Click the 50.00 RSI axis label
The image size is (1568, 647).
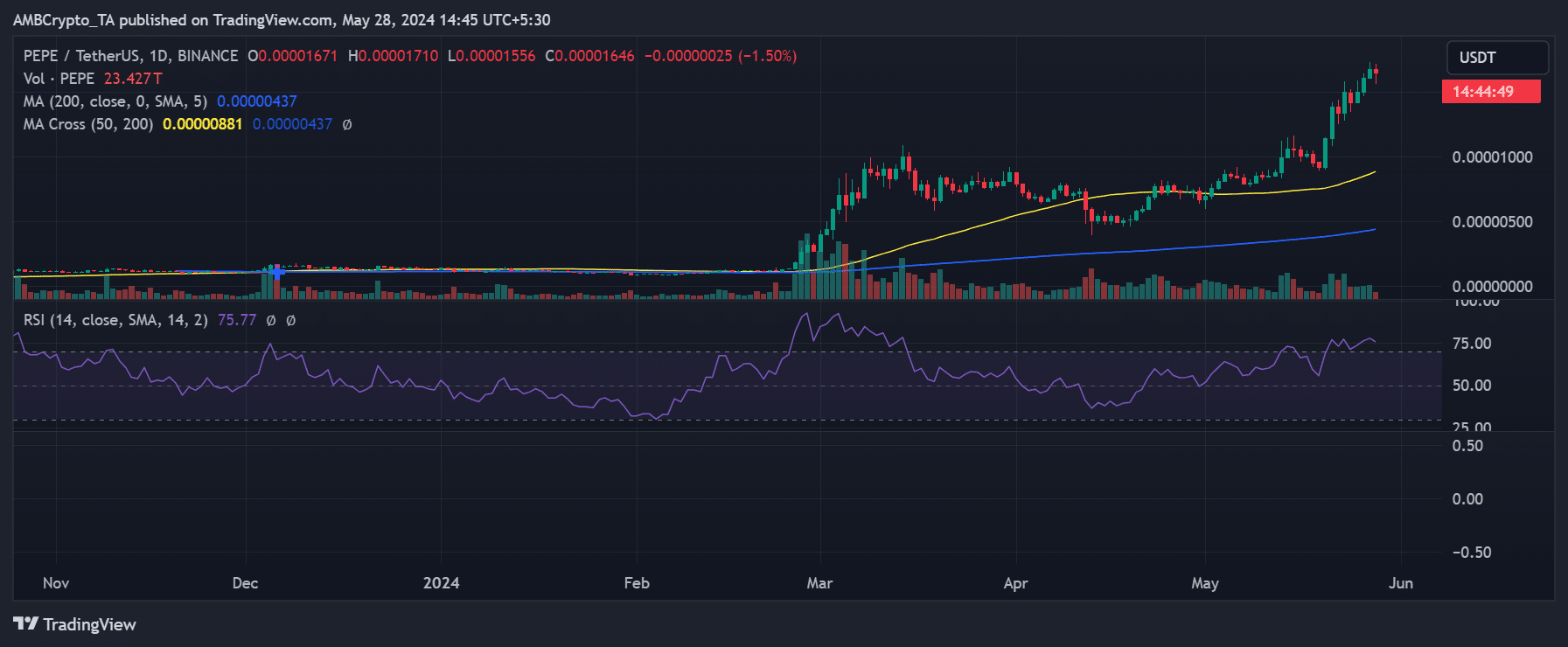coord(1472,386)
